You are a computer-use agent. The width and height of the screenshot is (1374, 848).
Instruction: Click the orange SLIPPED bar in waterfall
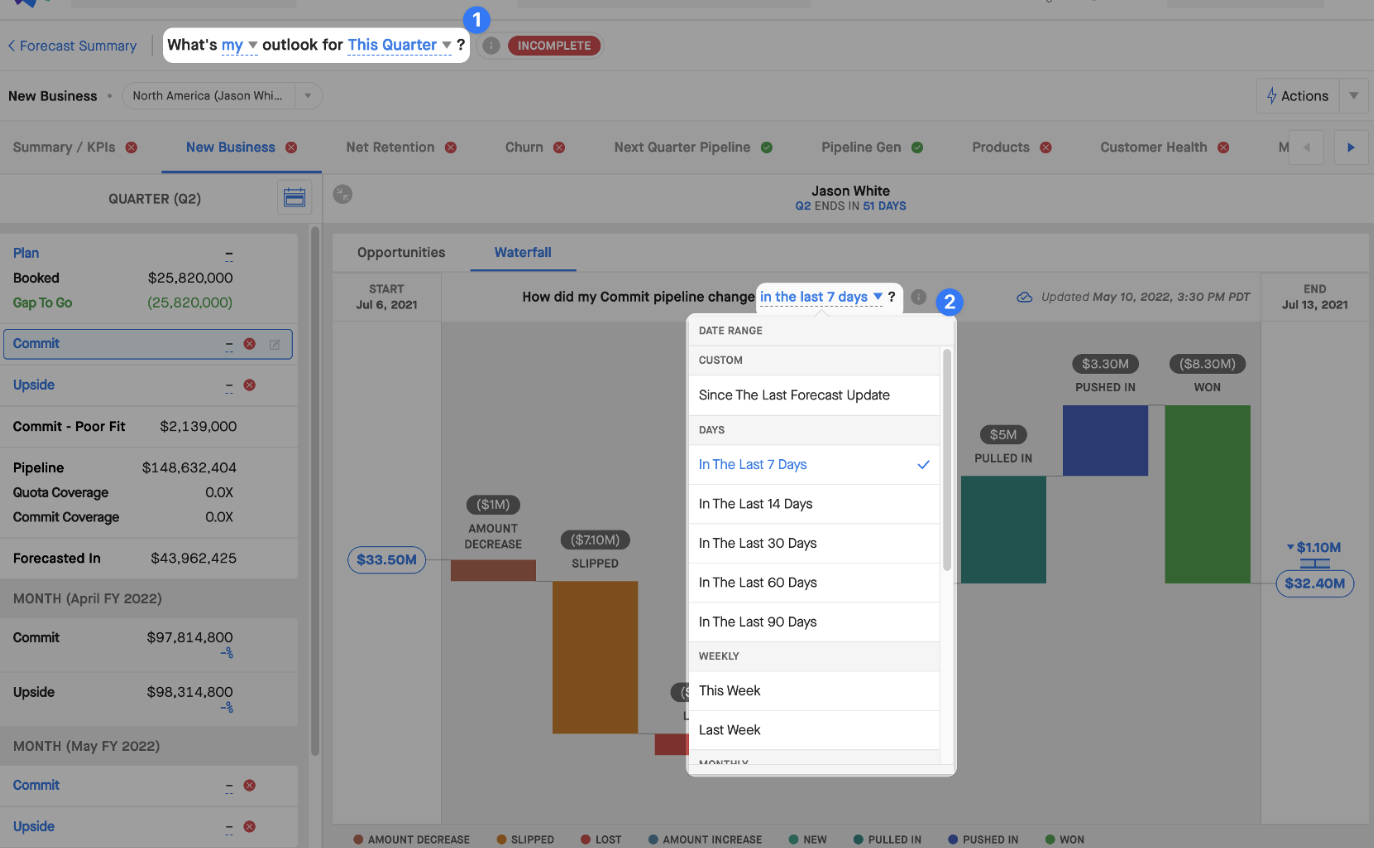[x=595, y=657]
